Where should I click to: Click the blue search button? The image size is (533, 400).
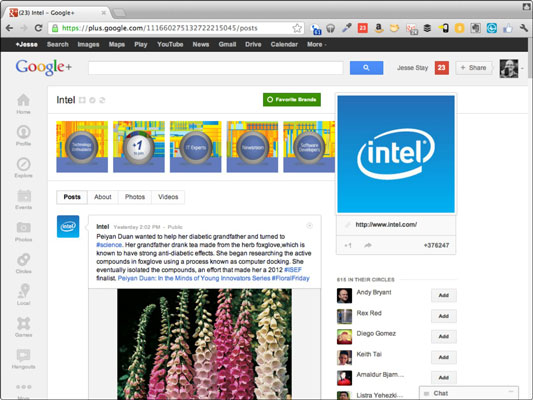pos(366,68)
